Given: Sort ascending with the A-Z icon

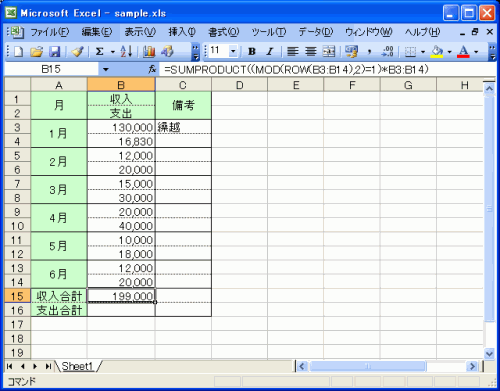Looking at the screenshot, I should (x=126, y=52).
